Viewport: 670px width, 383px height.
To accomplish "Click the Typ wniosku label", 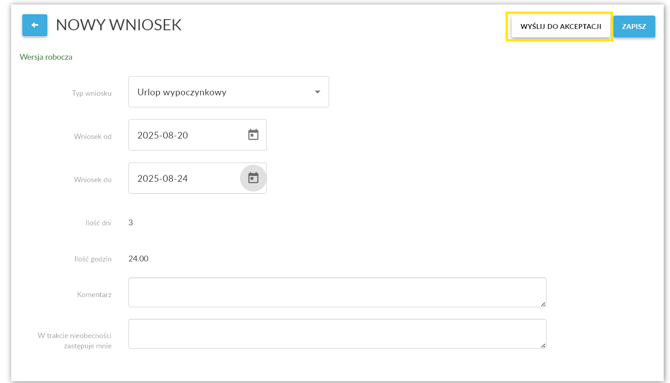I will point(92,93).
